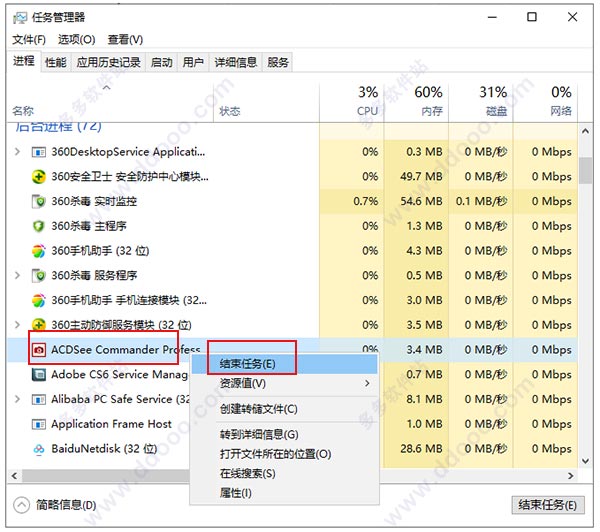The image size is (600, 532).
Task: Sort by the 名称 column header
Action: [110, 103]
